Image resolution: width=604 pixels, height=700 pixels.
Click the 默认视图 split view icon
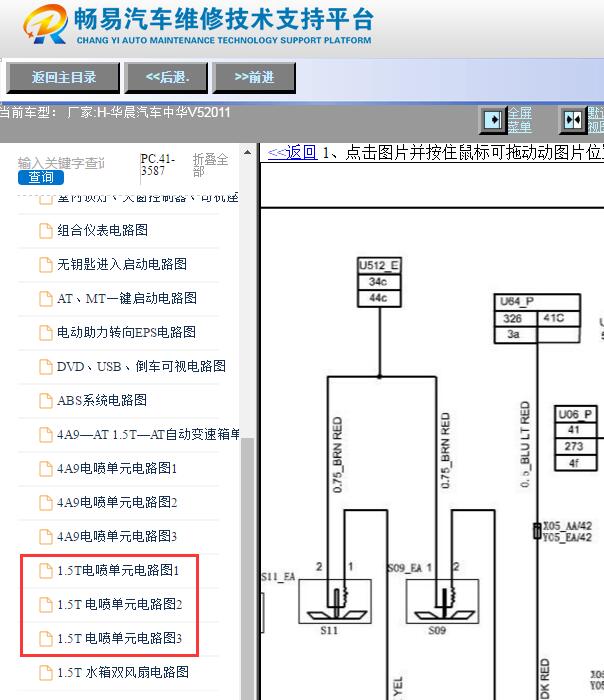[x=573, y=120]
